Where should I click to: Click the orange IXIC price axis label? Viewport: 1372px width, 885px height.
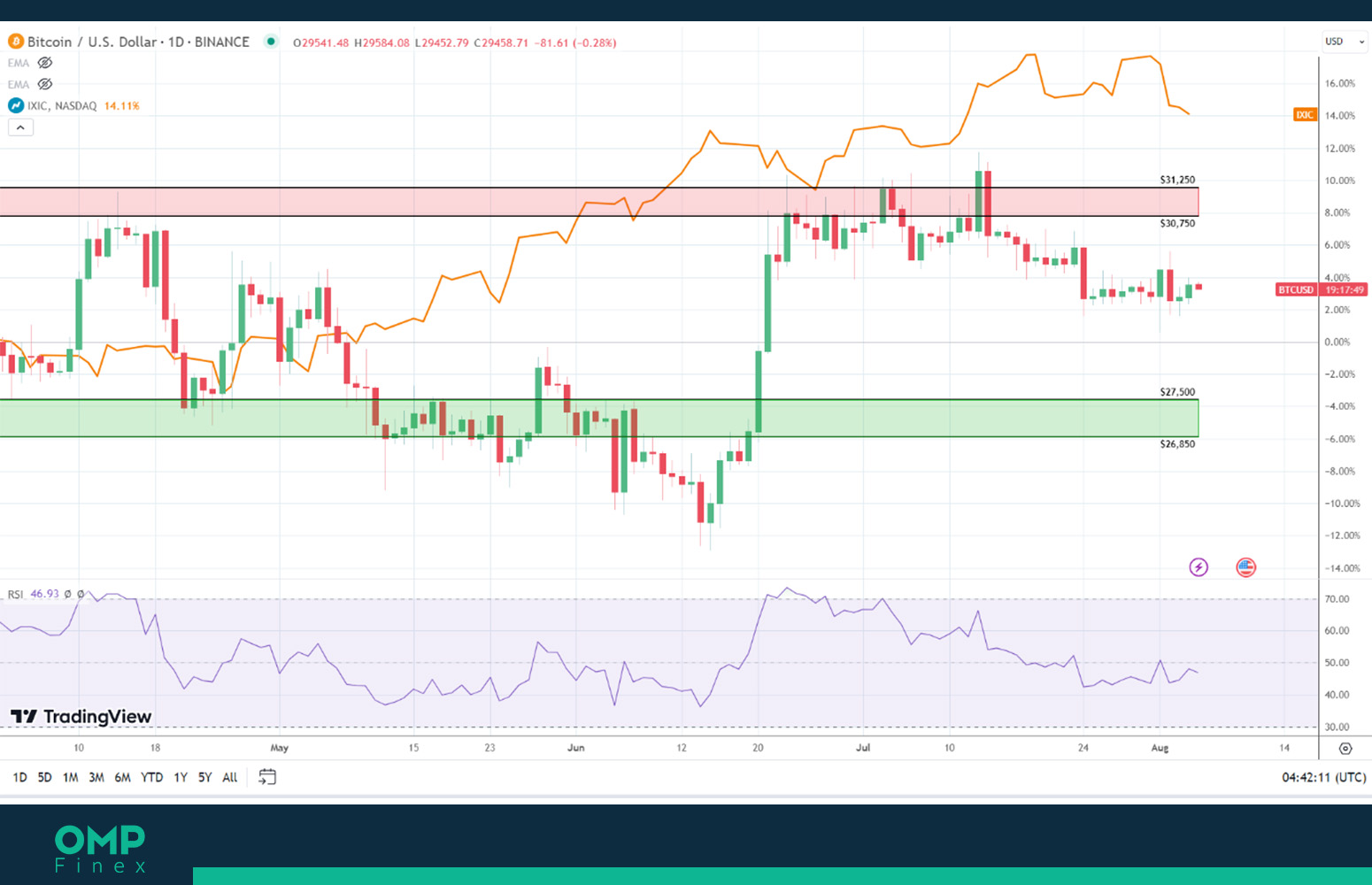point(1305,115)
